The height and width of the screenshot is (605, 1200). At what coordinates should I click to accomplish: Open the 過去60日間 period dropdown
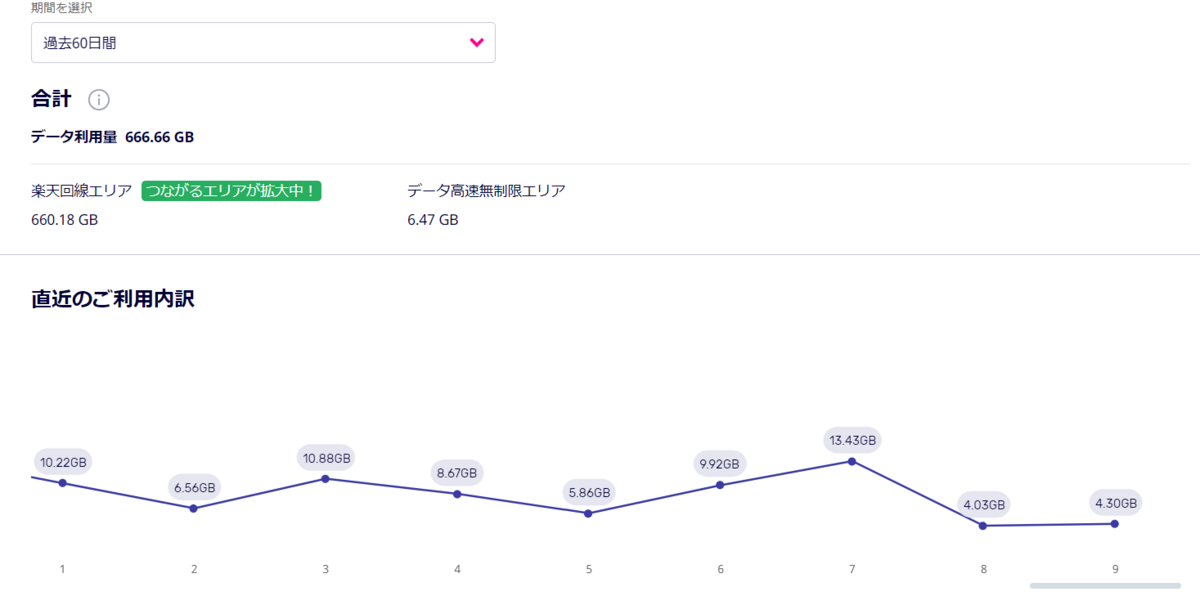263,43
